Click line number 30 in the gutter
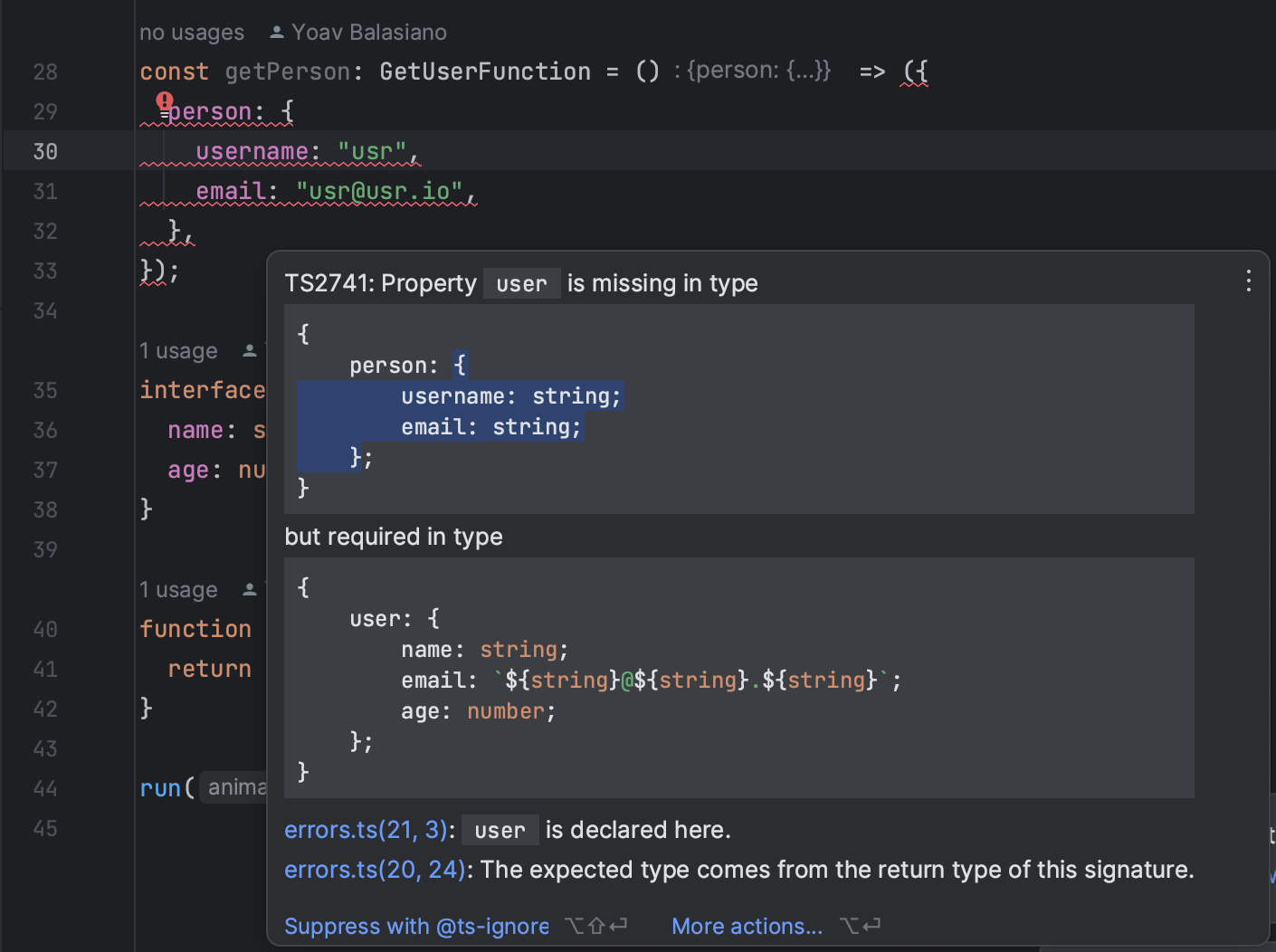The image size is (1276, 952). click(45, 151)
